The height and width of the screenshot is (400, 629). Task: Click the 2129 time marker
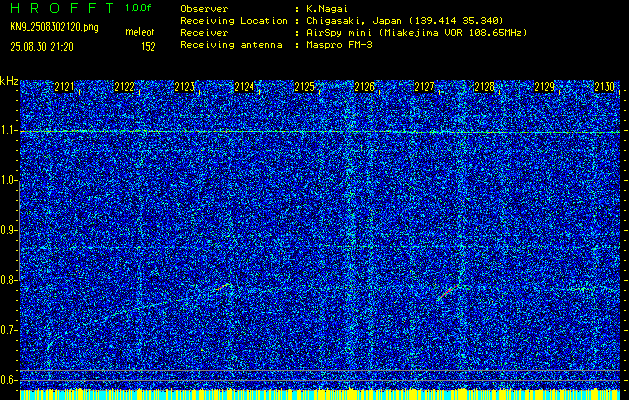click(545, 87)
